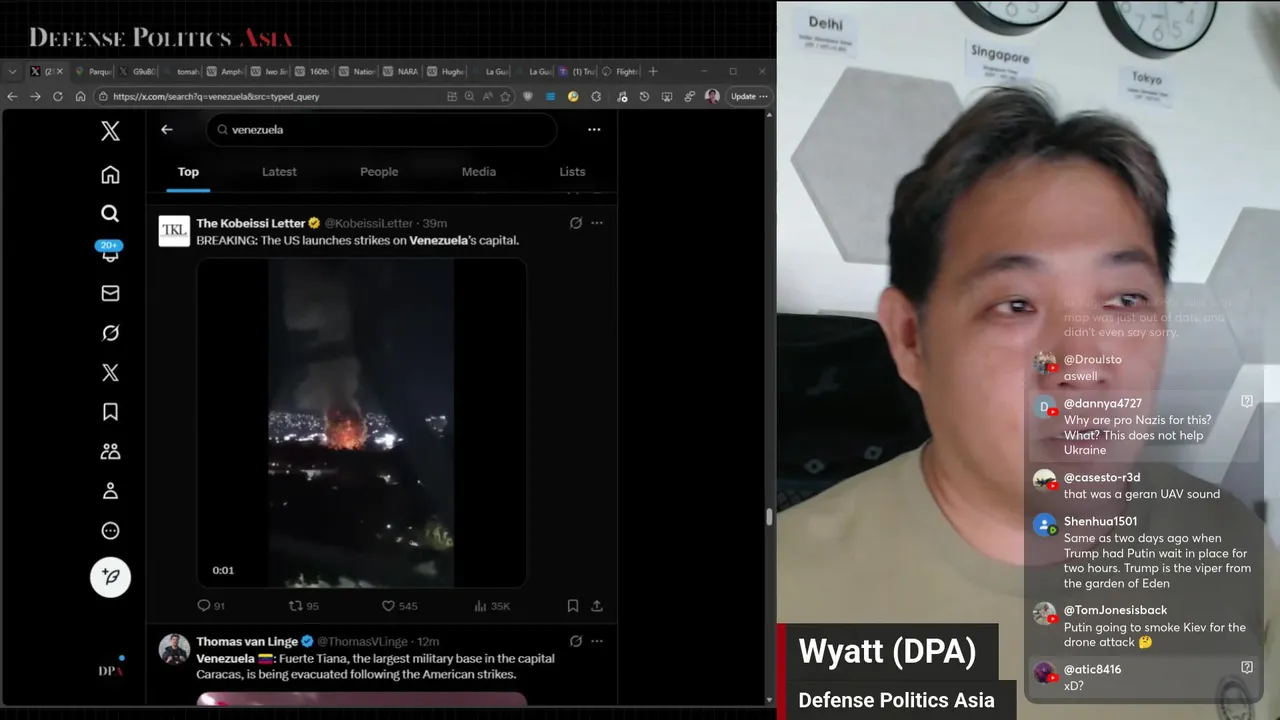
Task: Open the more menu on Thomas van Linge post
Action: tap(597, 641)
